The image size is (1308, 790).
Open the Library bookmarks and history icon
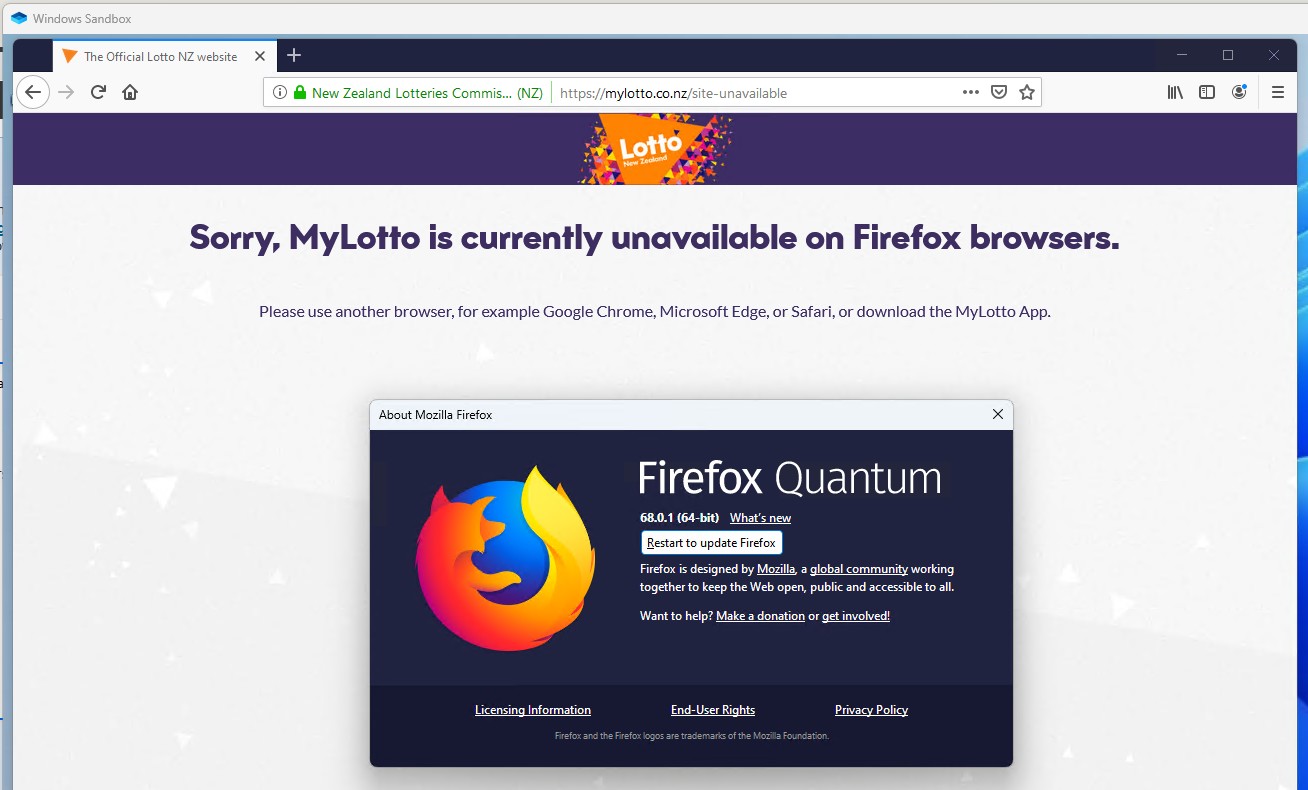[1175, 92]
